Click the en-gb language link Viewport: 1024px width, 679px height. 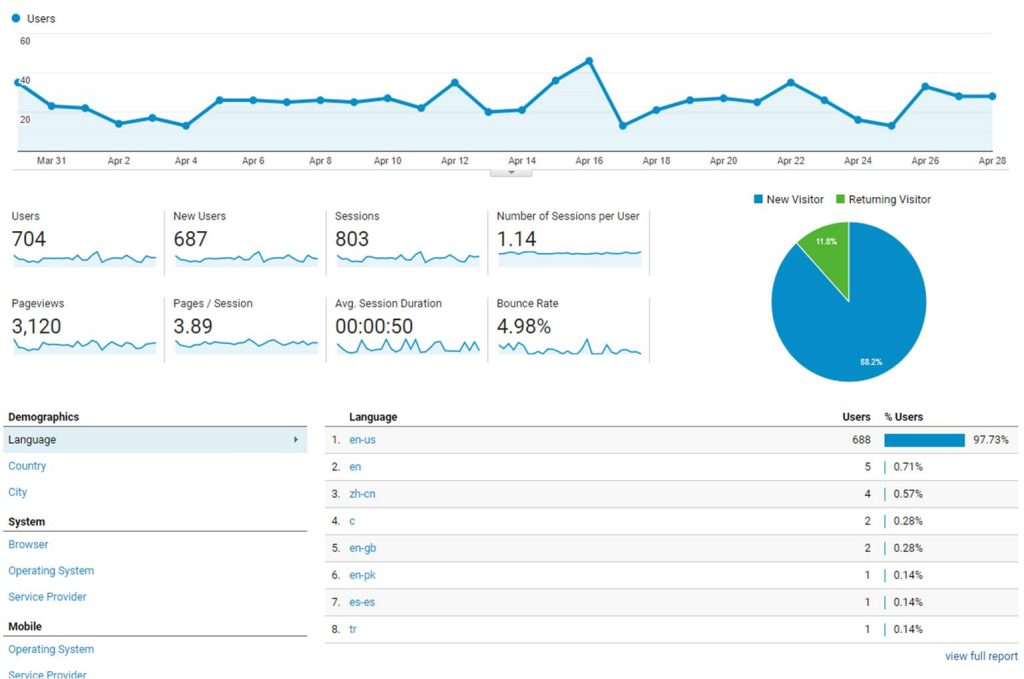click(x=362, y=548)
